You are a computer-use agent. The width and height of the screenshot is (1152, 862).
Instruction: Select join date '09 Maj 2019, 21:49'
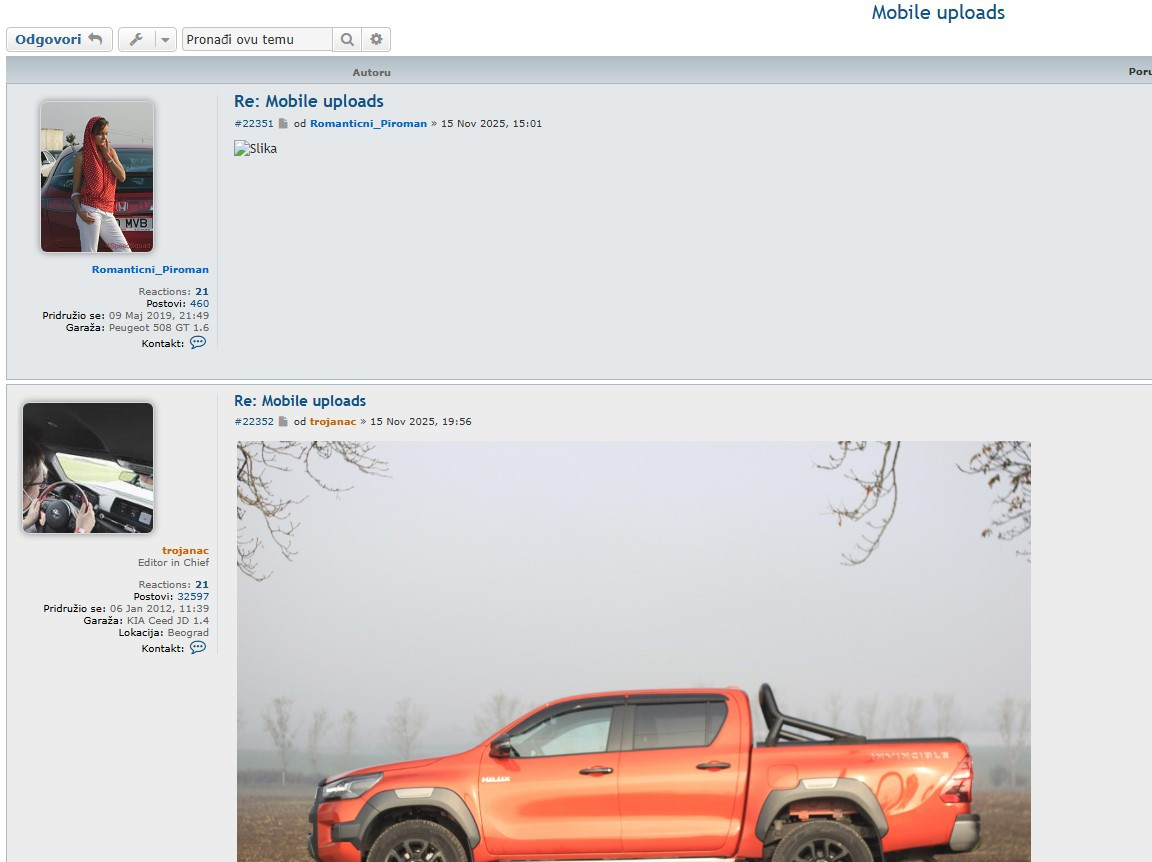tap(159, 316)
